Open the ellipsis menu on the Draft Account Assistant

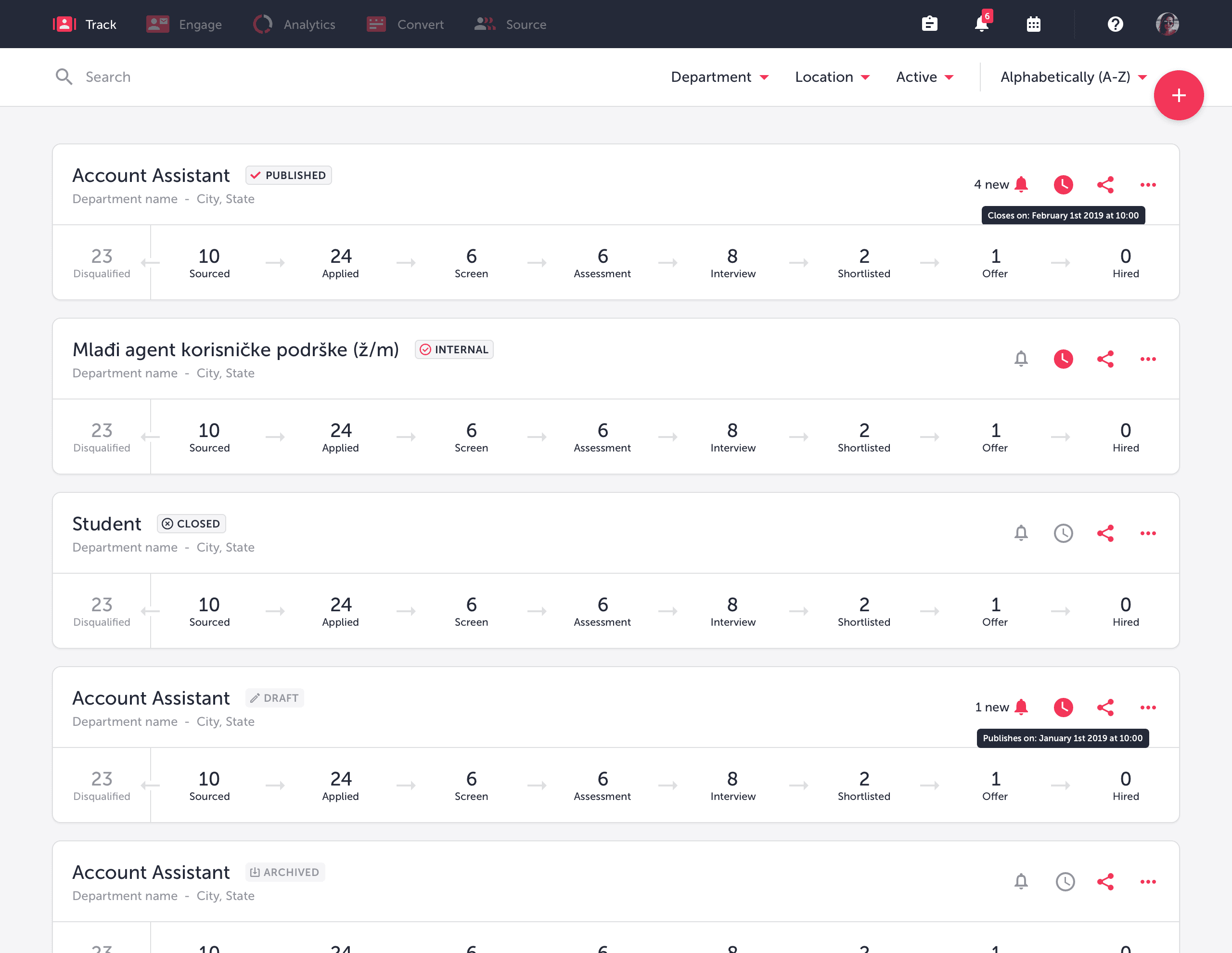(1148, 708)
